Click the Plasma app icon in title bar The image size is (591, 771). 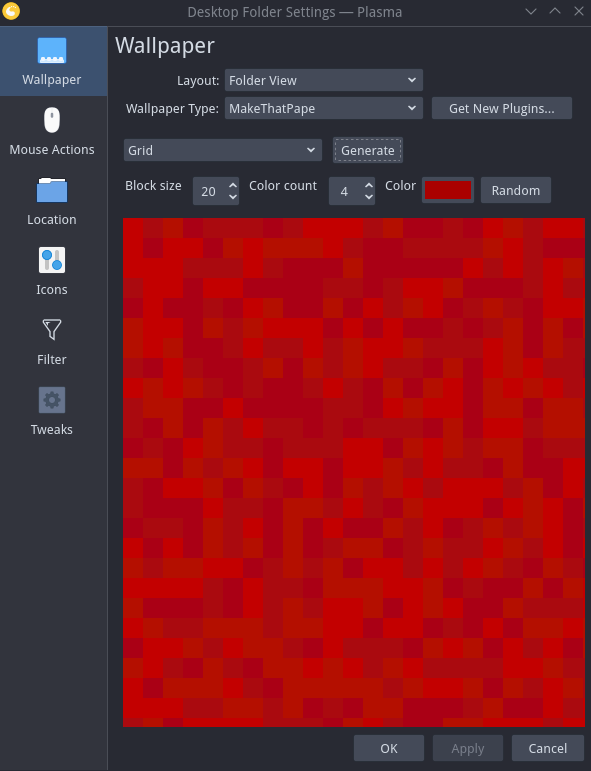(11, 11)
